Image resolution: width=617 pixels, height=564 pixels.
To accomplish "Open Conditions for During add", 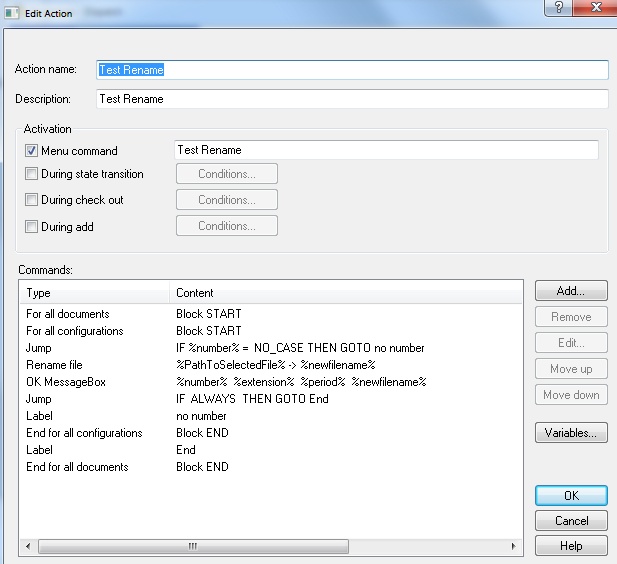I will tap(227, 226).
